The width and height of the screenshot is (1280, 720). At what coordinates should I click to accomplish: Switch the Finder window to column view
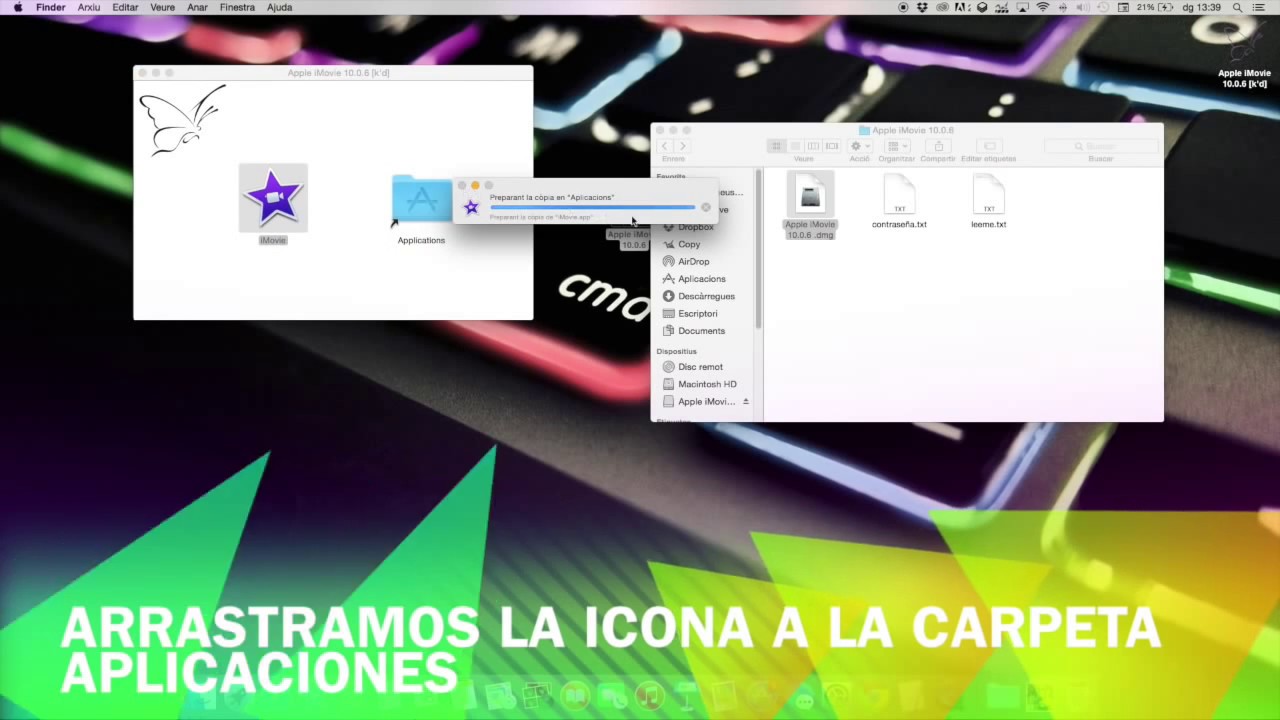813,146
